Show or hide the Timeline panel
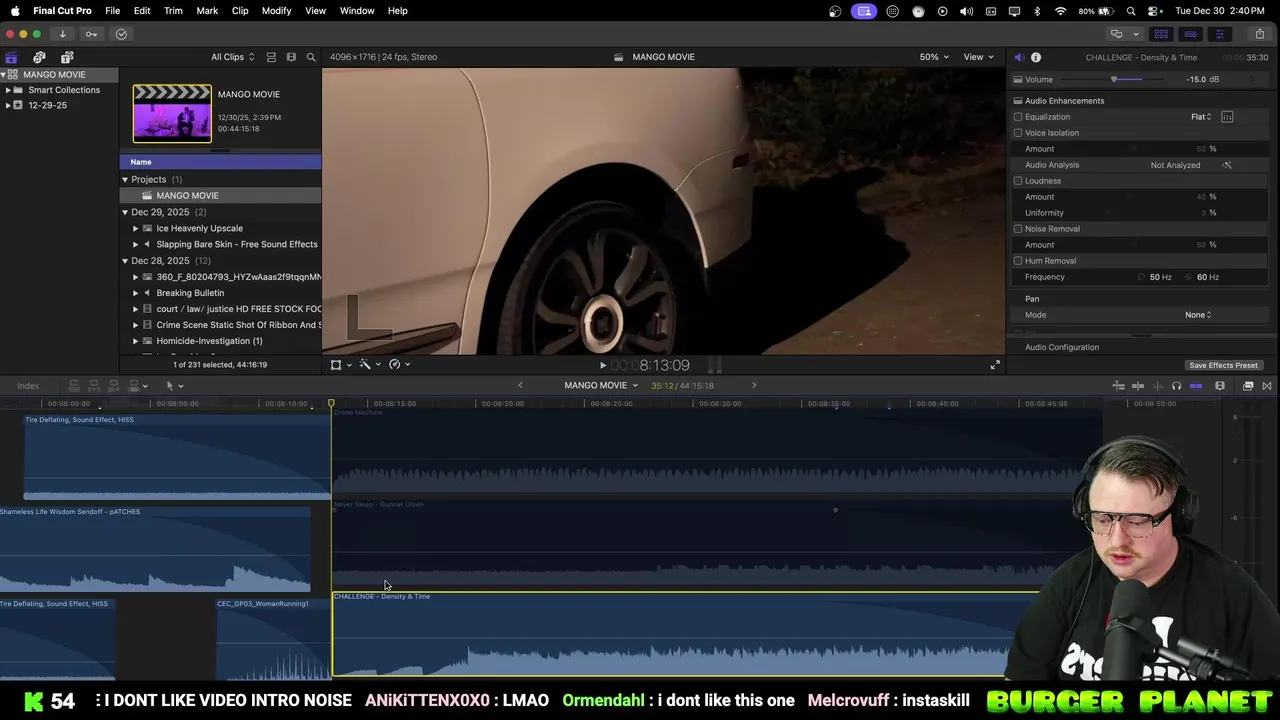Viewport: 1280px width, 720px height. (1190, 34)
